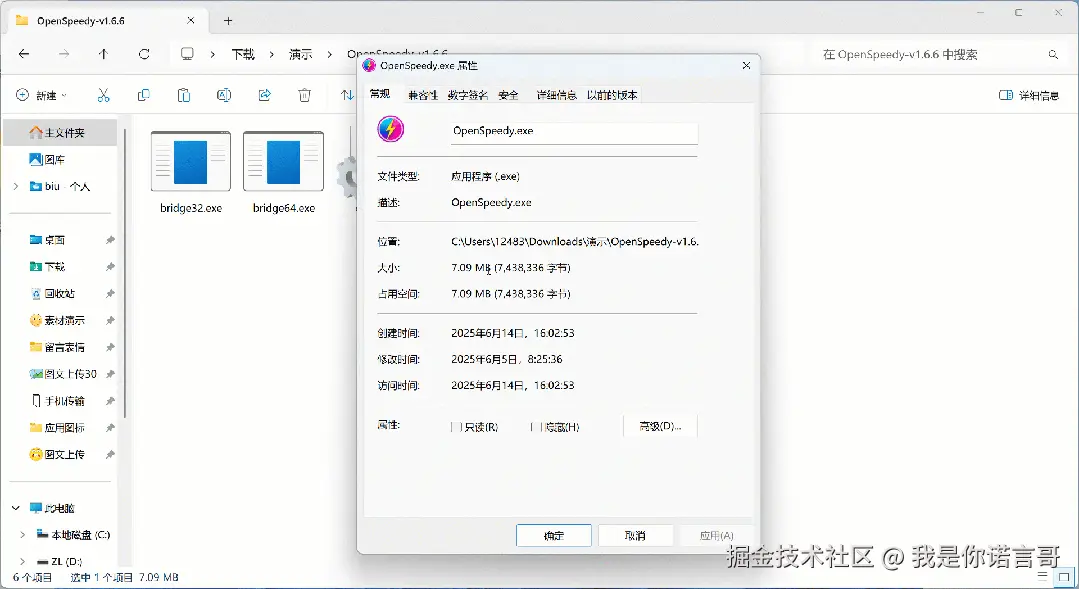
Task: Open 高级(D)... advanced attributes
Action: coord(660,427)
